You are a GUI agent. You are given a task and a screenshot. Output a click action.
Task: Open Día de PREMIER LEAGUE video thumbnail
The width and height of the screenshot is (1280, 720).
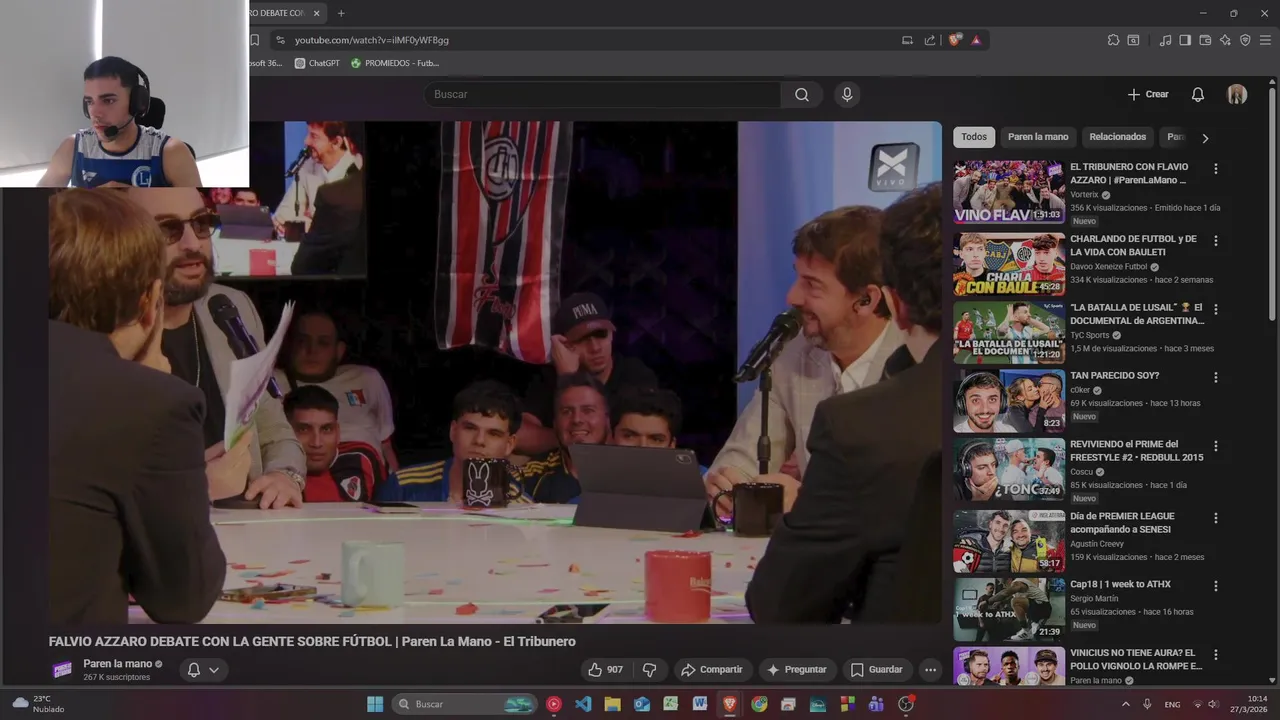point(1009,541)
